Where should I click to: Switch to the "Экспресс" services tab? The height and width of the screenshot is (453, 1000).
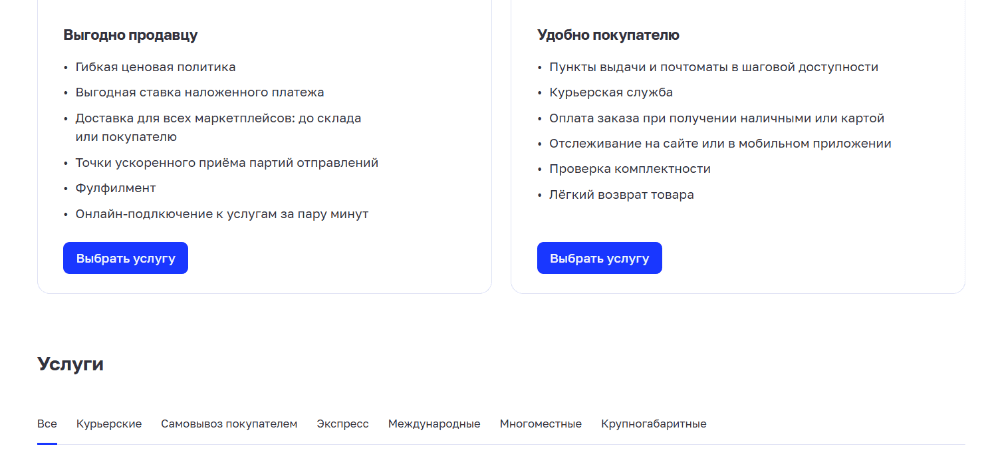tap(342, 424)
